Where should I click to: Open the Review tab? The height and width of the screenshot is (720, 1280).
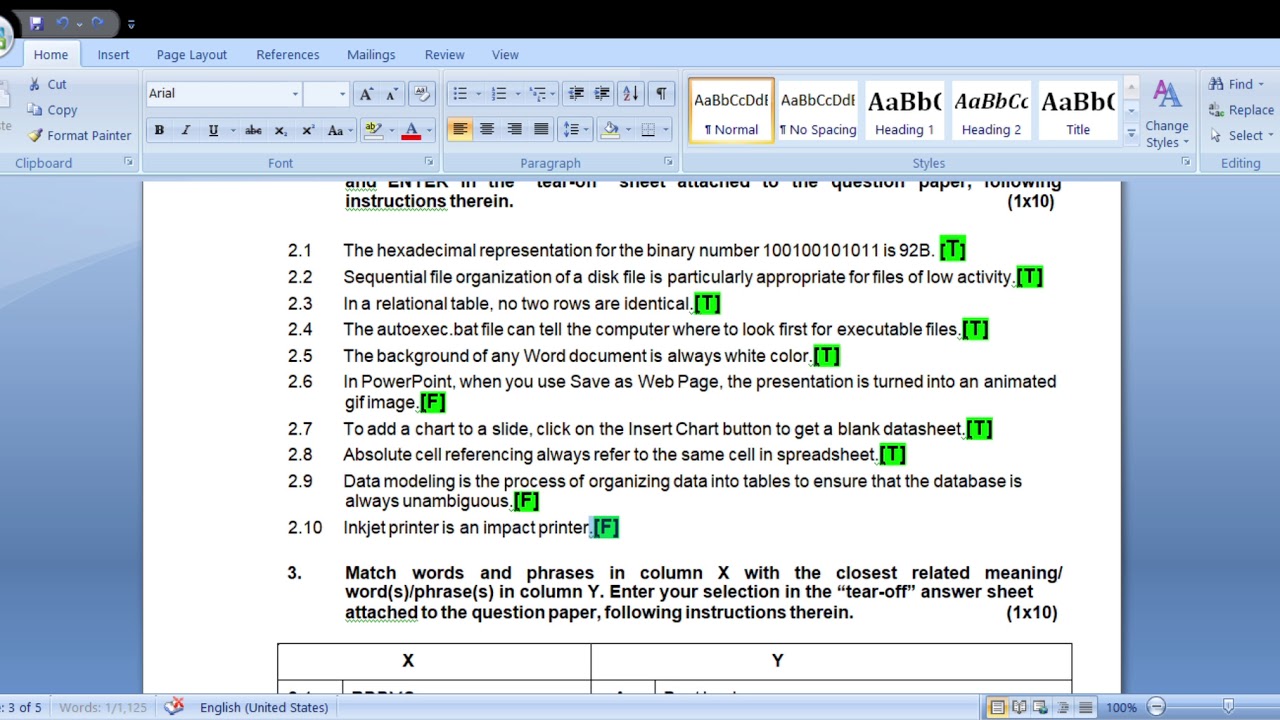444,55
